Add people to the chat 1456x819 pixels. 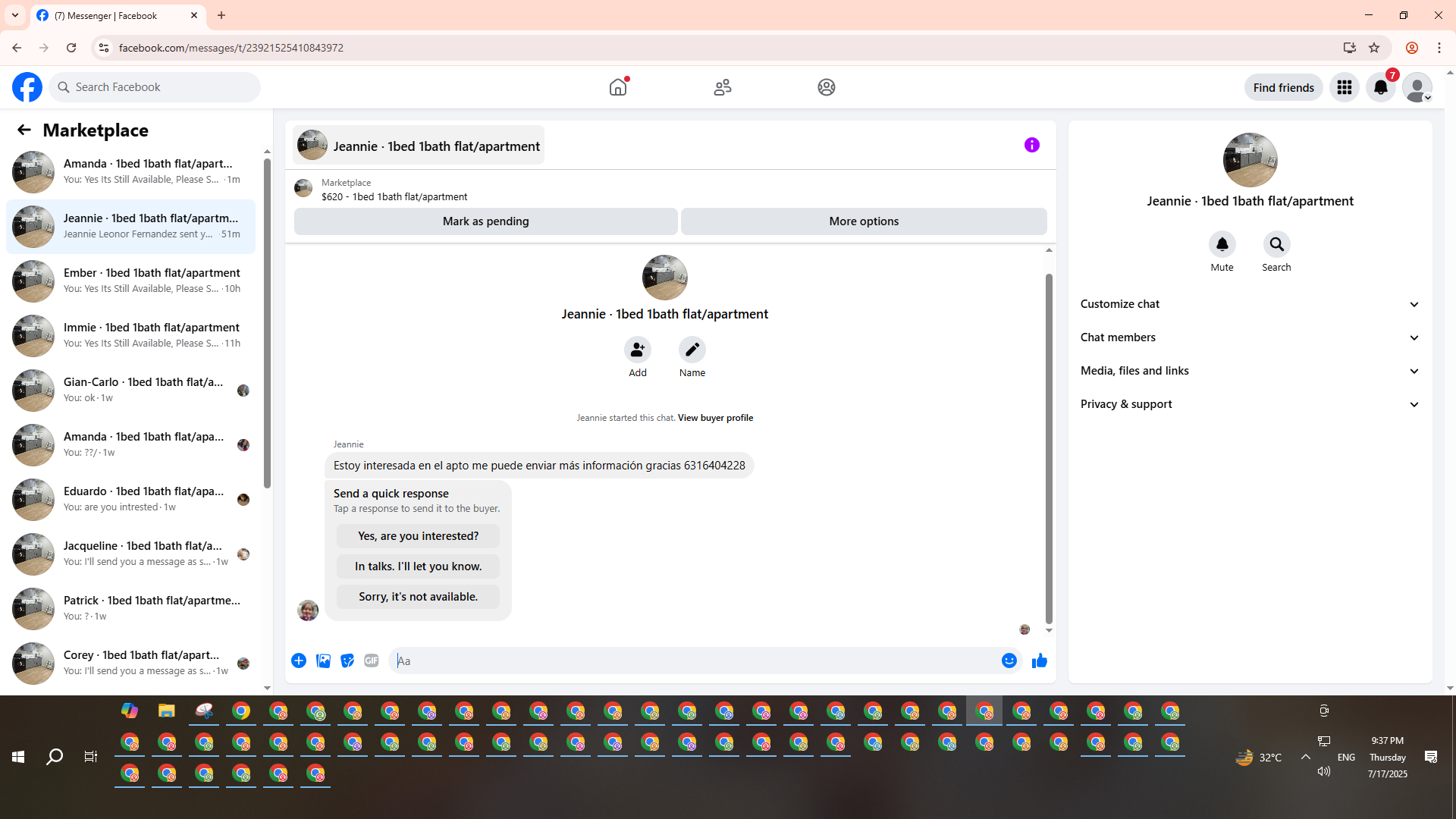[x=638, y=350]
